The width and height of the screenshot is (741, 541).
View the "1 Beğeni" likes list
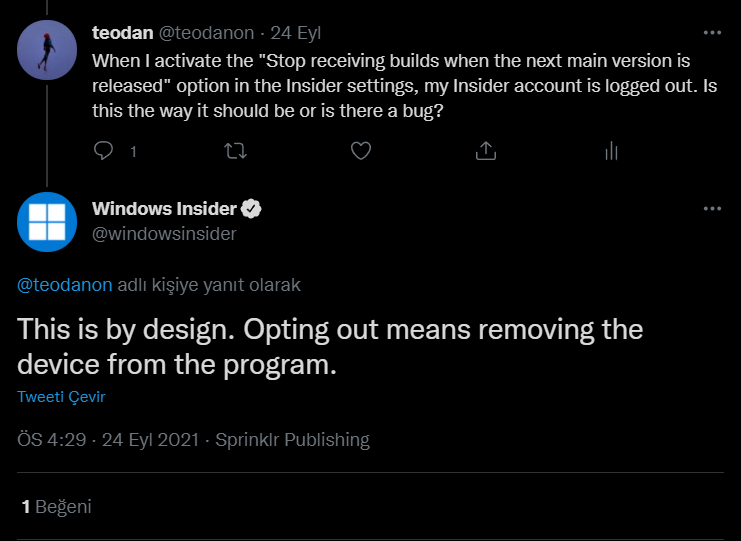click(56, 507)
